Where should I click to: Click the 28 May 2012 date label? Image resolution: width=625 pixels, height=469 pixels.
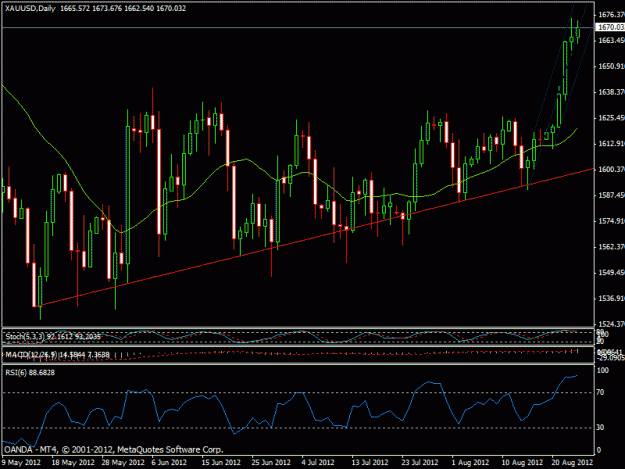[x=123, y=463]
